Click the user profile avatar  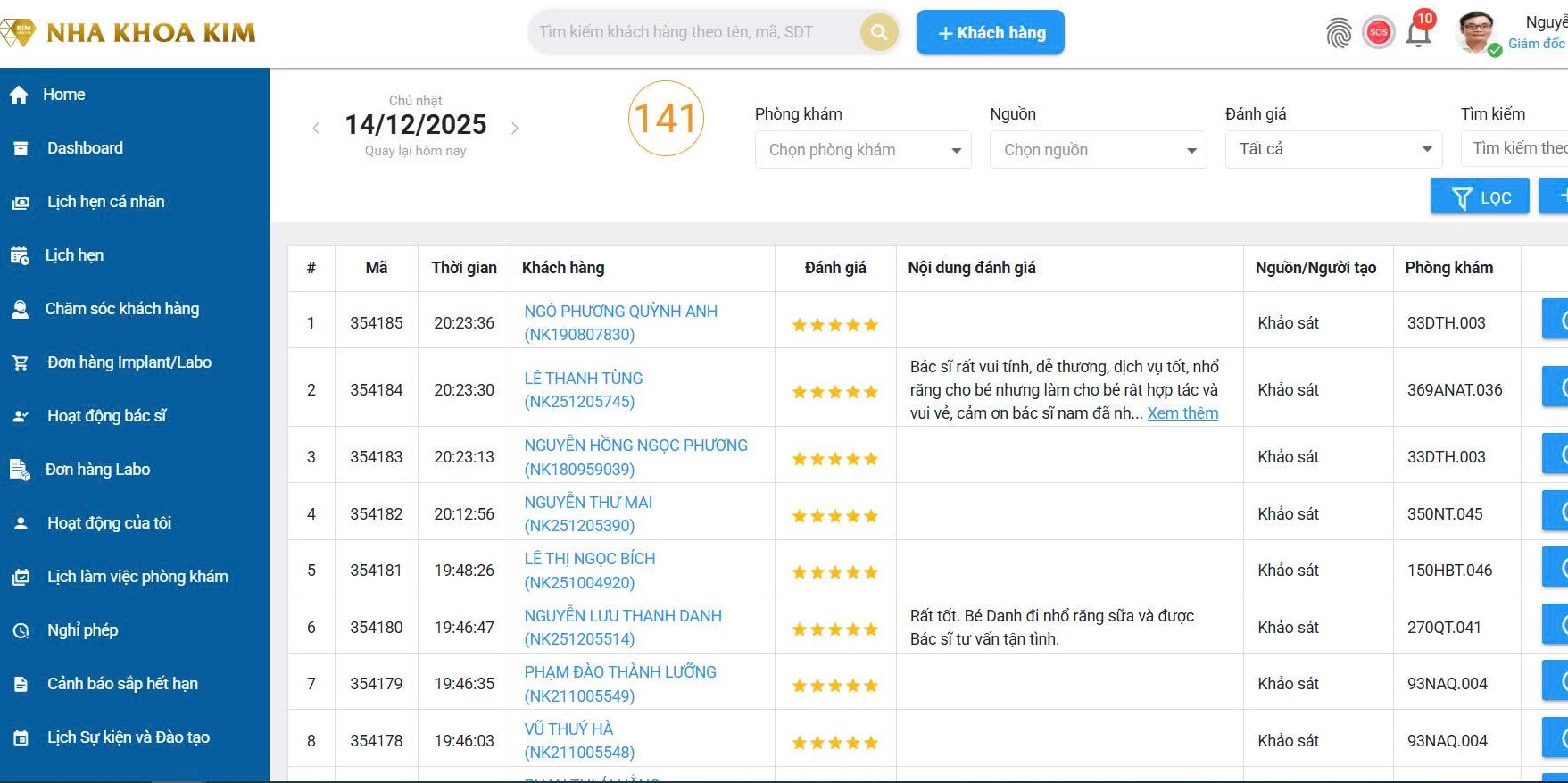click(x=1477, y=33)
